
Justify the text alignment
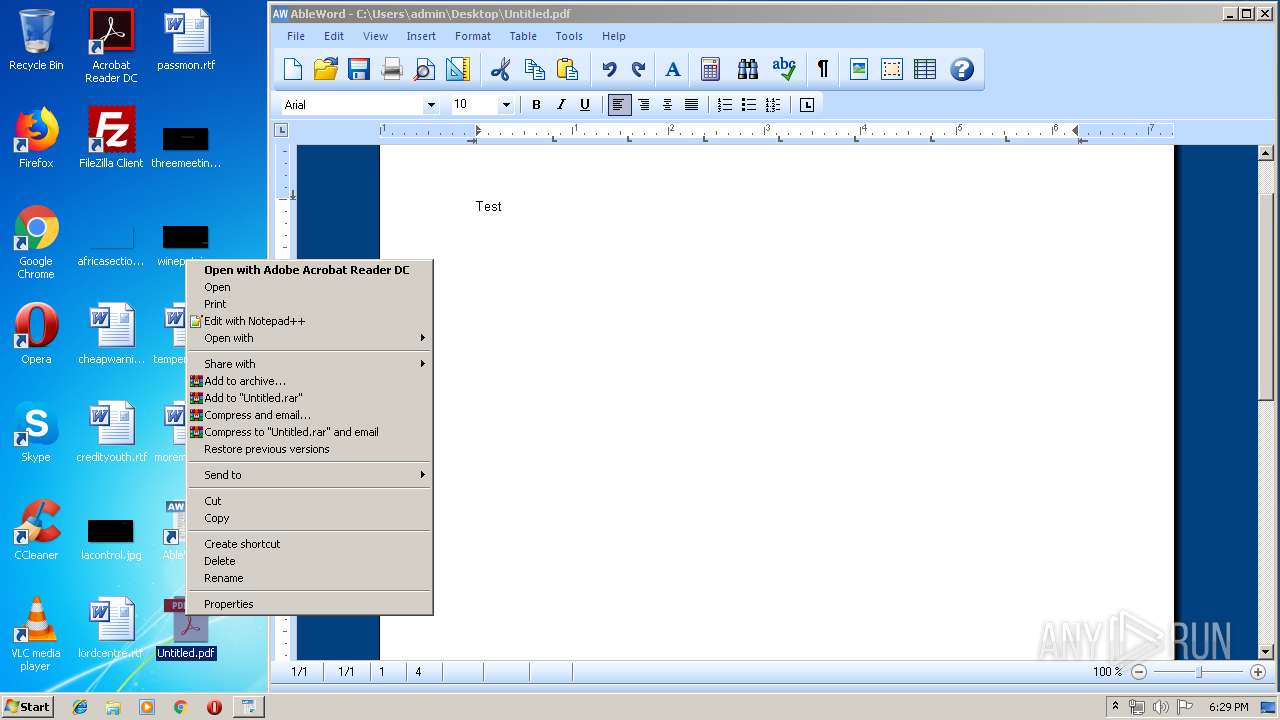pos(691,105)
